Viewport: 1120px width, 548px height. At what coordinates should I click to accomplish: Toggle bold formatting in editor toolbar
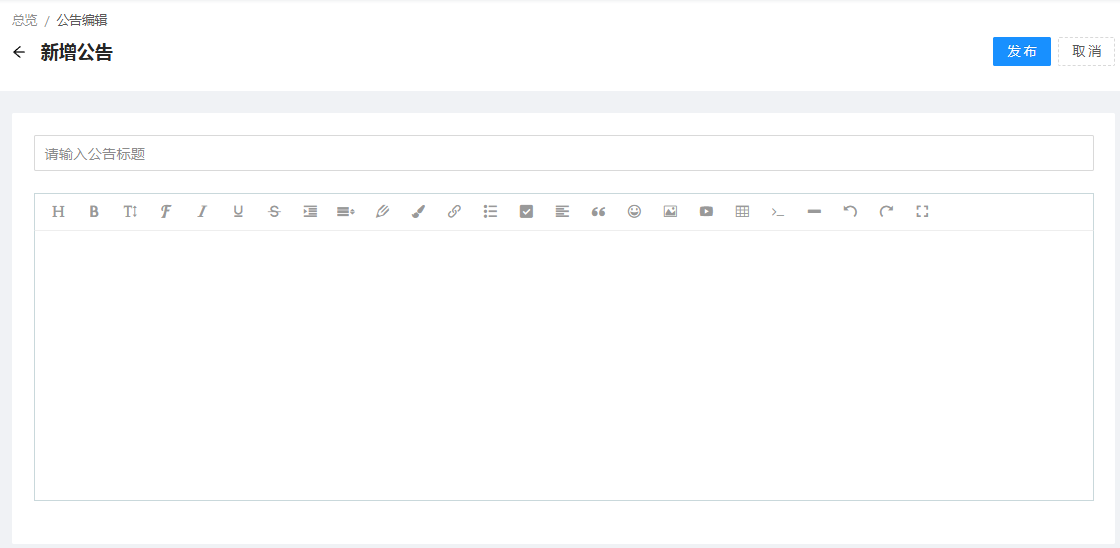[94, 212]
